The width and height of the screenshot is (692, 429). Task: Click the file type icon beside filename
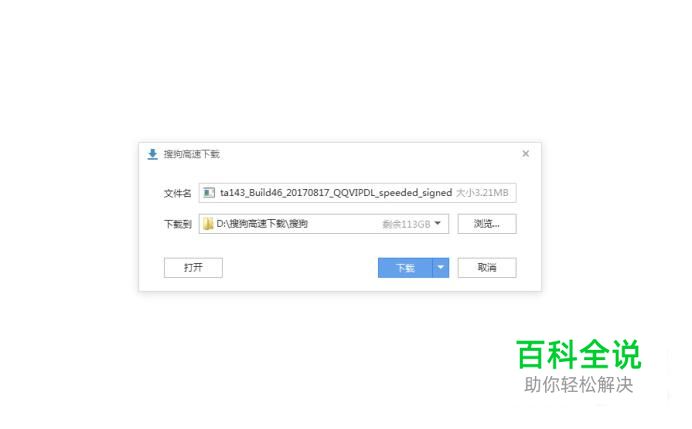[x=209, y=193]
